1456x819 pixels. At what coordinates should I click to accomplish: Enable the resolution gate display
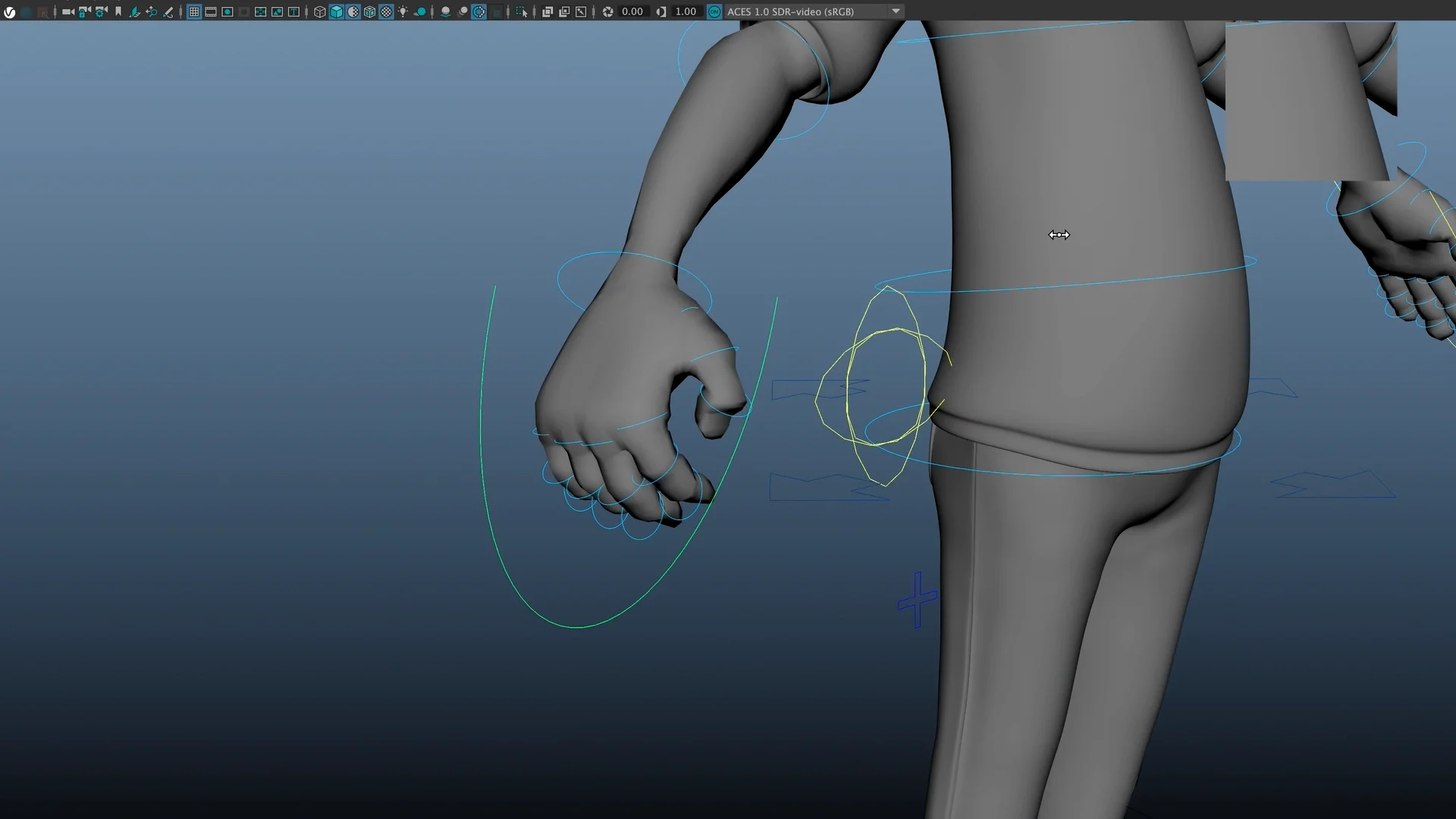click(227, 11)
